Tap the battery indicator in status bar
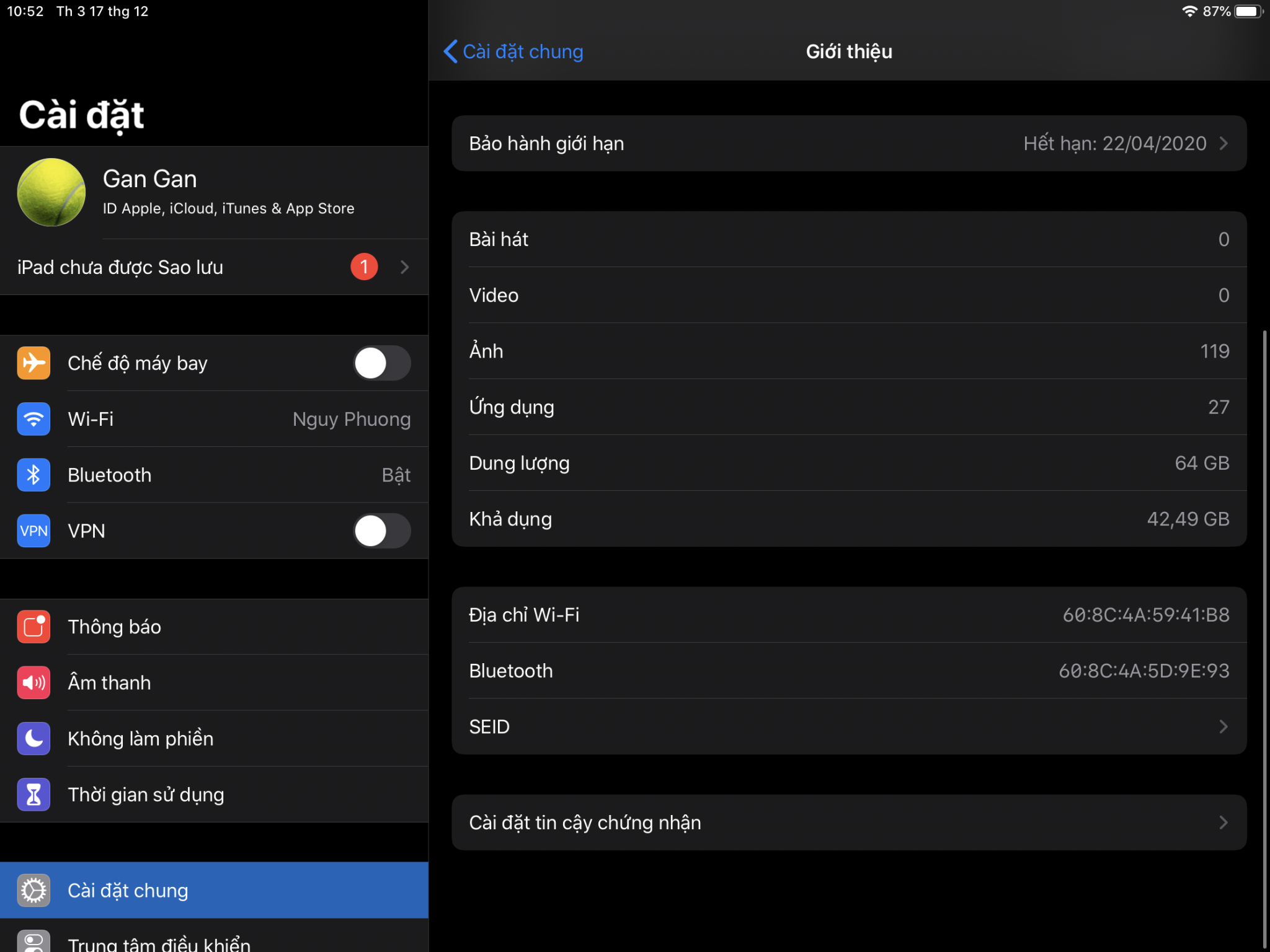The height and width of the screenshot is (952, 1270). point(1248,11)
